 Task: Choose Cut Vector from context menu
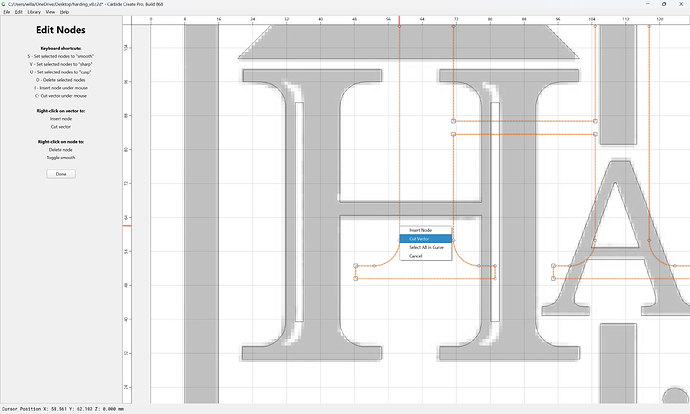426,239
